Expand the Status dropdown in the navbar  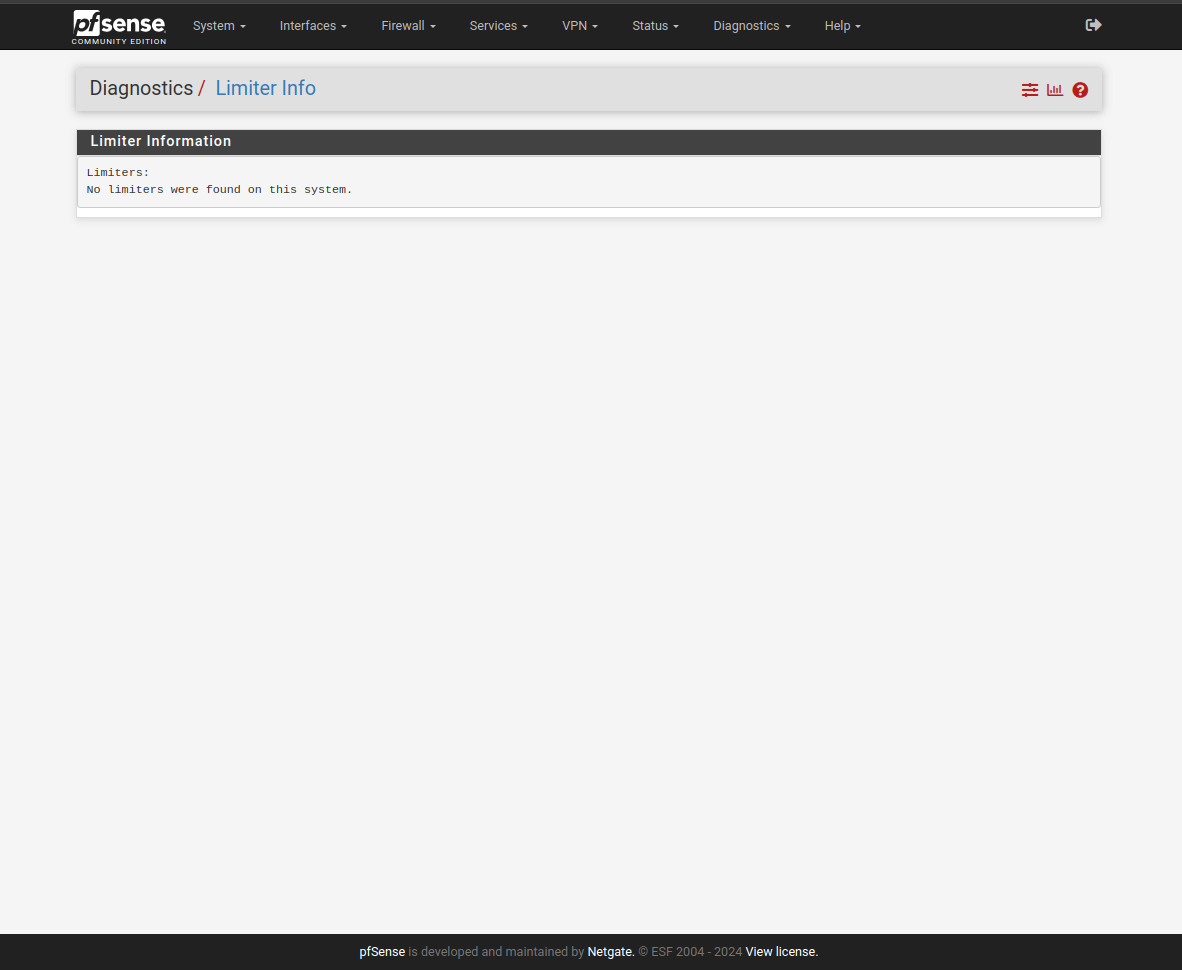(x=655, y=26)
